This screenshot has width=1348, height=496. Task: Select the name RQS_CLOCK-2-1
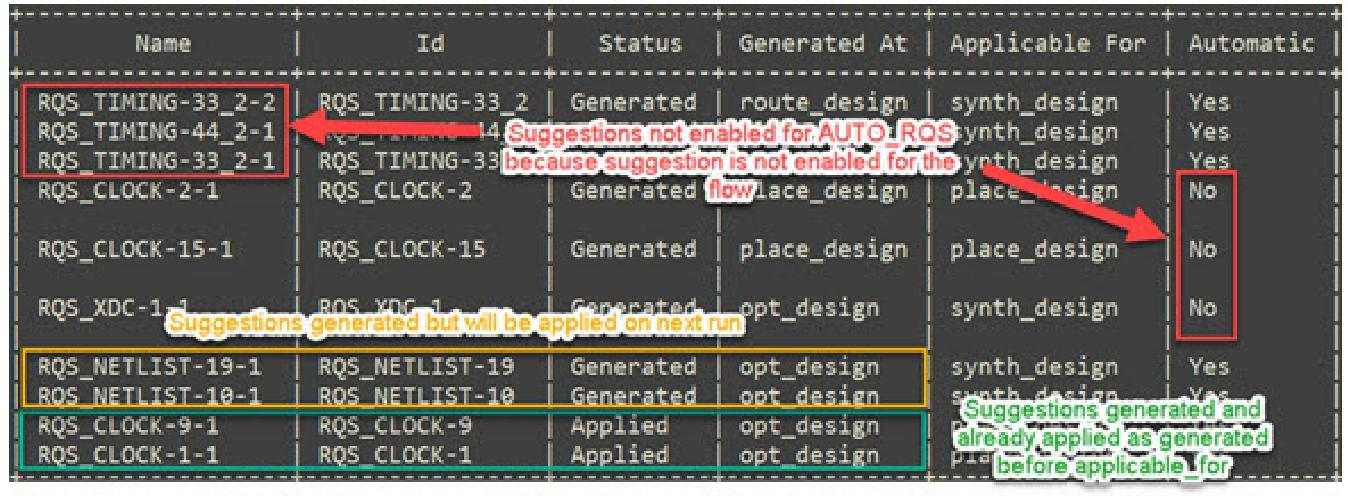[x=129, y=190]
